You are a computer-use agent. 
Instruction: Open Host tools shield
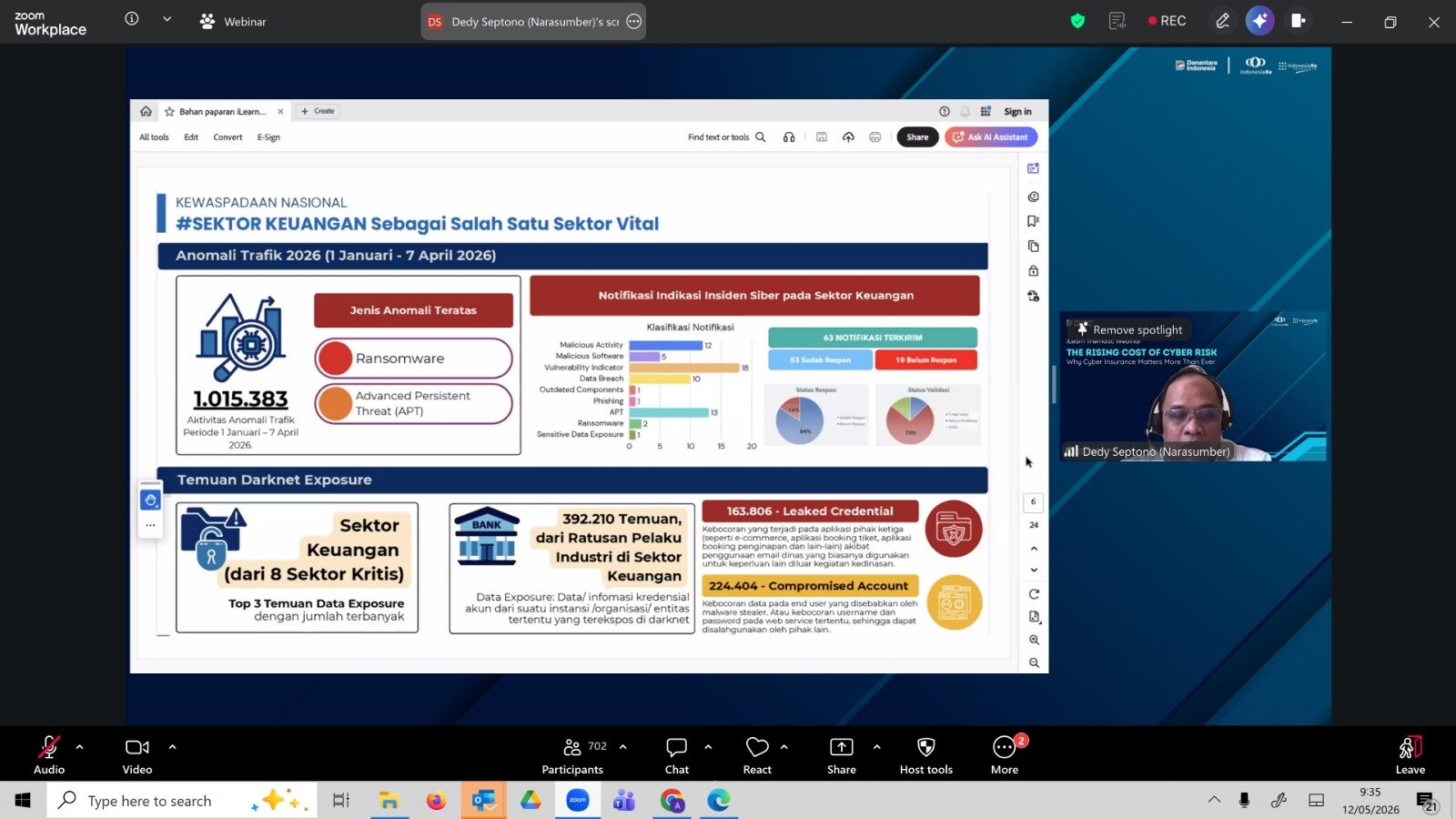click(x=926, y=755)
